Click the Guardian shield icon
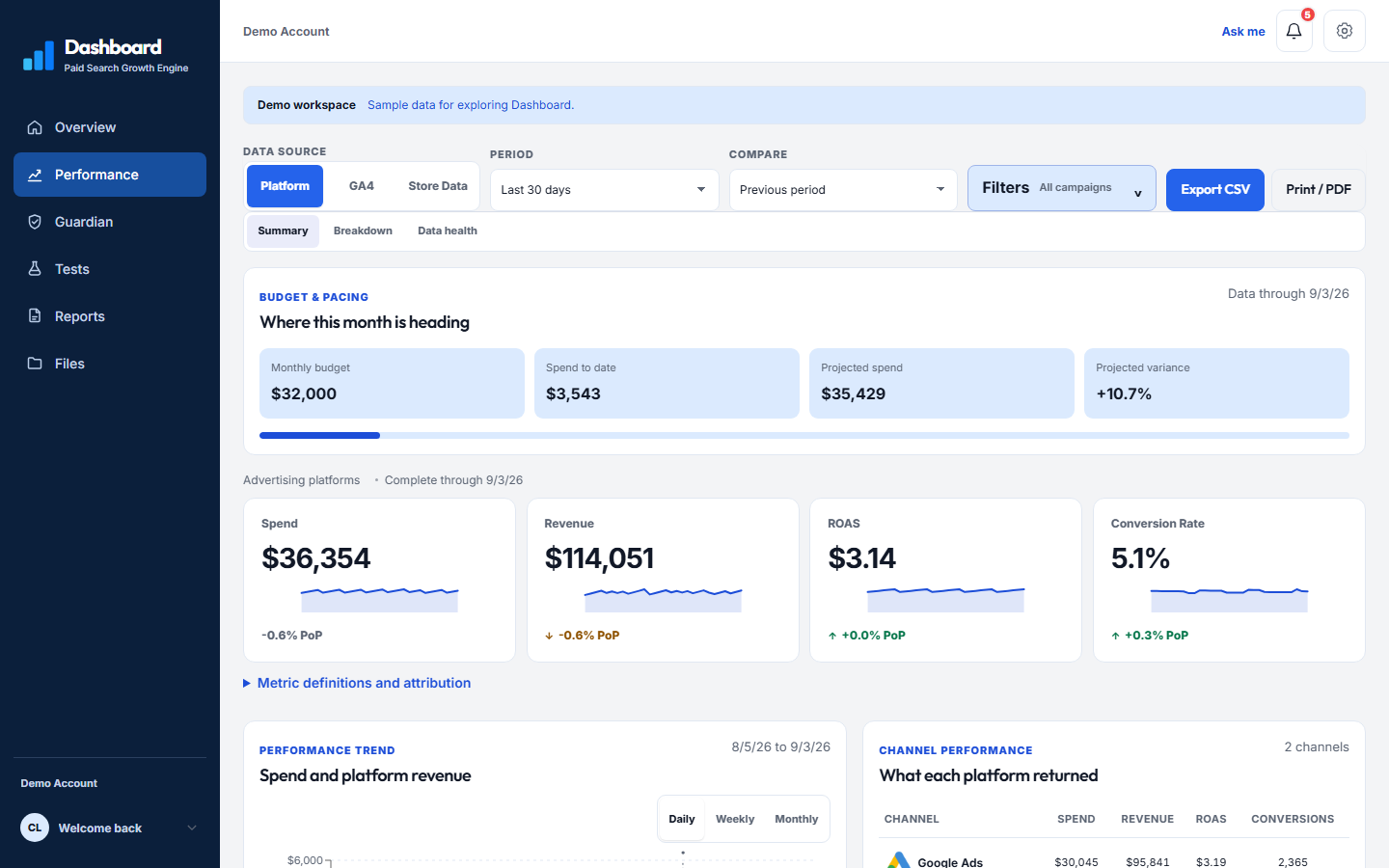 click(x=35, y=222)
